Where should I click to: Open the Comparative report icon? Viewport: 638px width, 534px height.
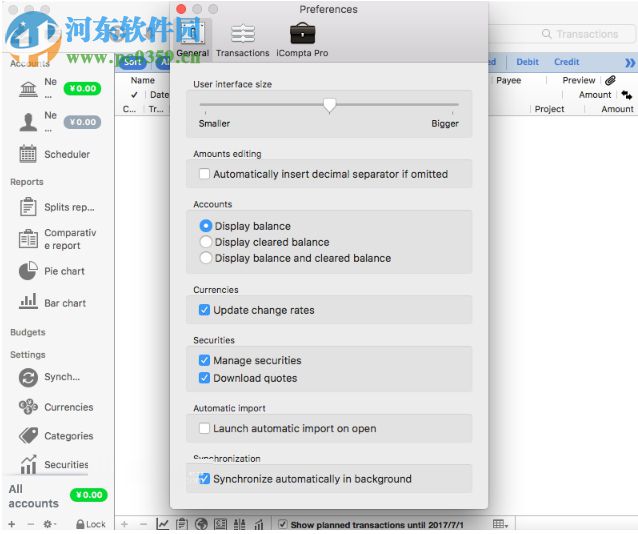28,239
